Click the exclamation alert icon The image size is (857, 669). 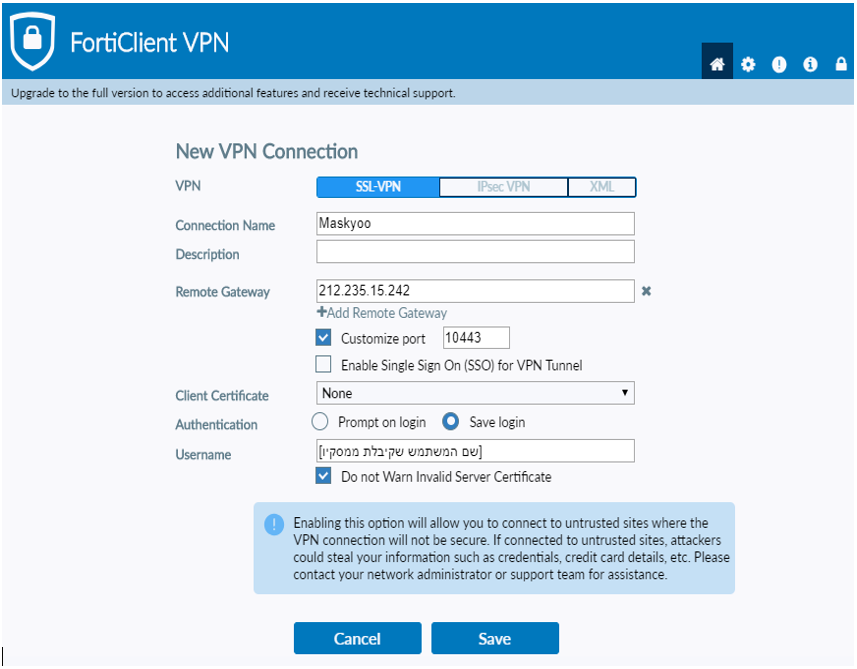tap(779, 64)
